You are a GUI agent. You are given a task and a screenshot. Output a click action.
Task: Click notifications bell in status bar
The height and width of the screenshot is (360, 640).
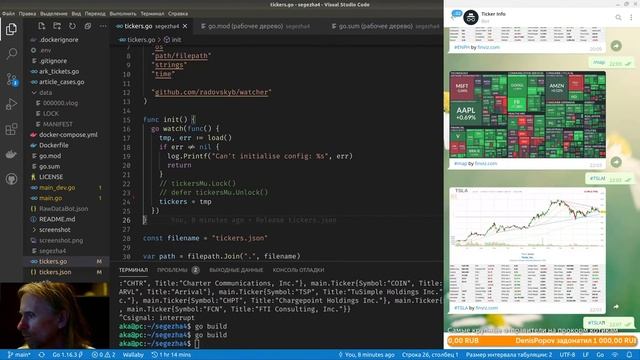[x=629, y=355]
